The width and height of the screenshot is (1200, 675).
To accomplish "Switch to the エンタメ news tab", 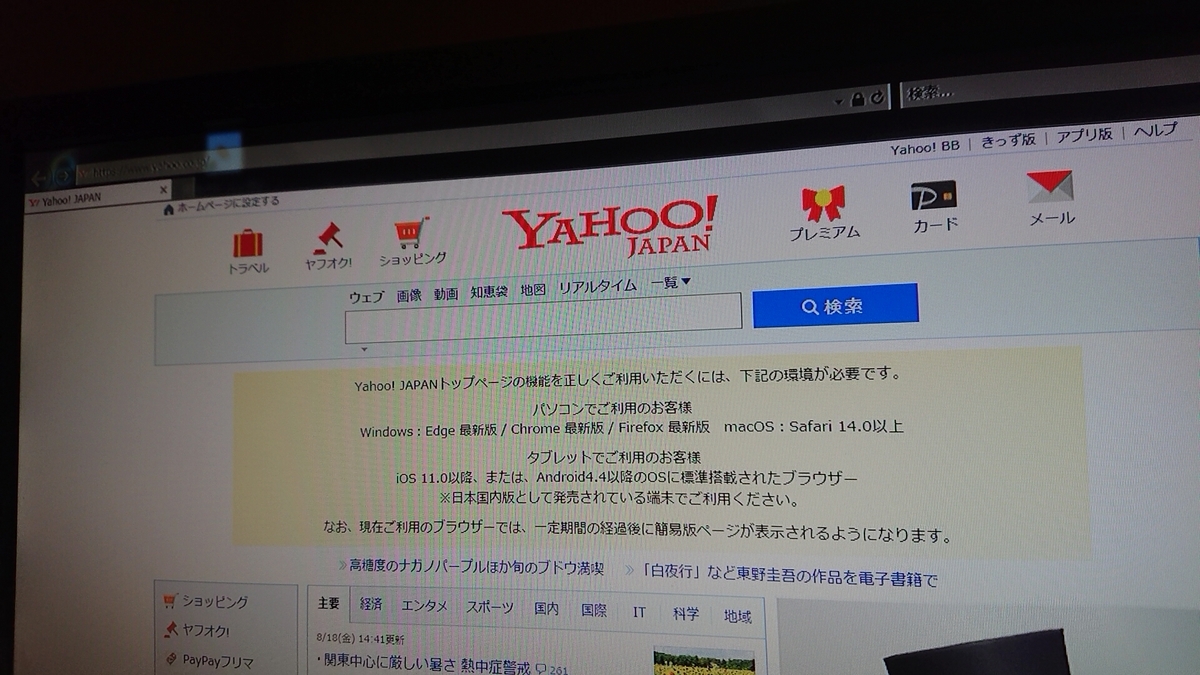I will click(x=424, y=607).
